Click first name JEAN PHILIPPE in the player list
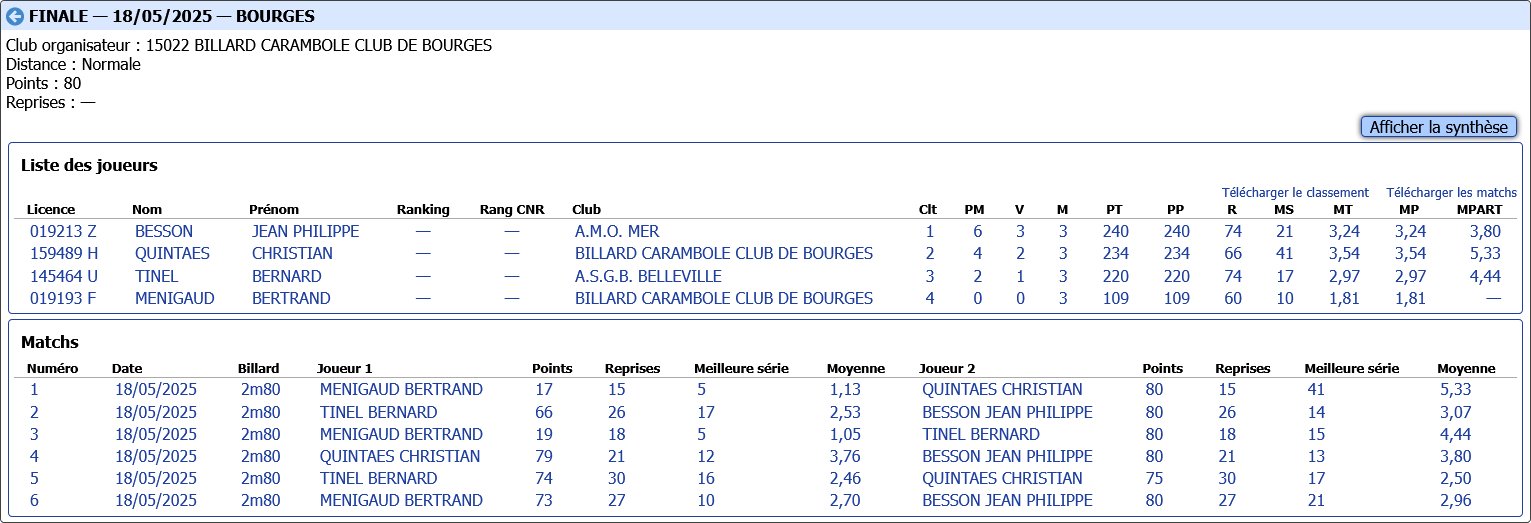The width and height of the screenshot is (1531, 523). pos(305,231)
